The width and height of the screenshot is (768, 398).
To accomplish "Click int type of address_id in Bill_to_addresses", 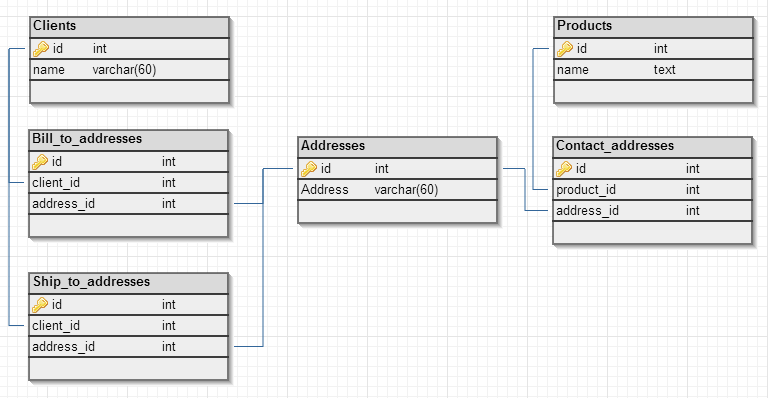I will point(168,204).
